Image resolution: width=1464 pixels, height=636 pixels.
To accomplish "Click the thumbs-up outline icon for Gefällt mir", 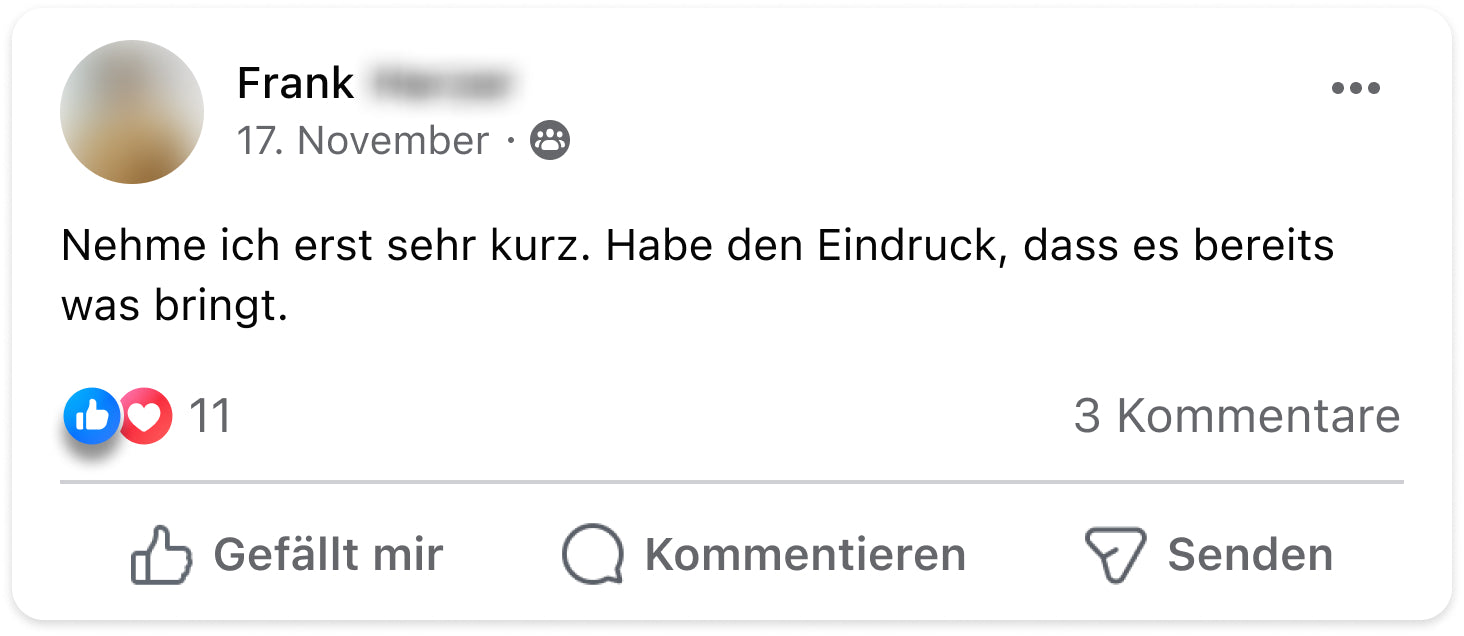I will (x=160, y=555).
